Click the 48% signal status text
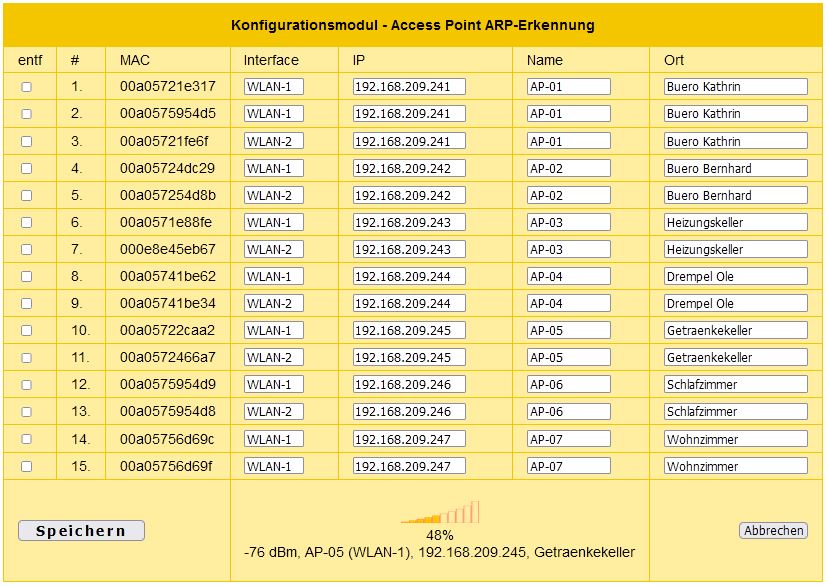The width and height of the screenshot is (828, 587). pos(440,535)
